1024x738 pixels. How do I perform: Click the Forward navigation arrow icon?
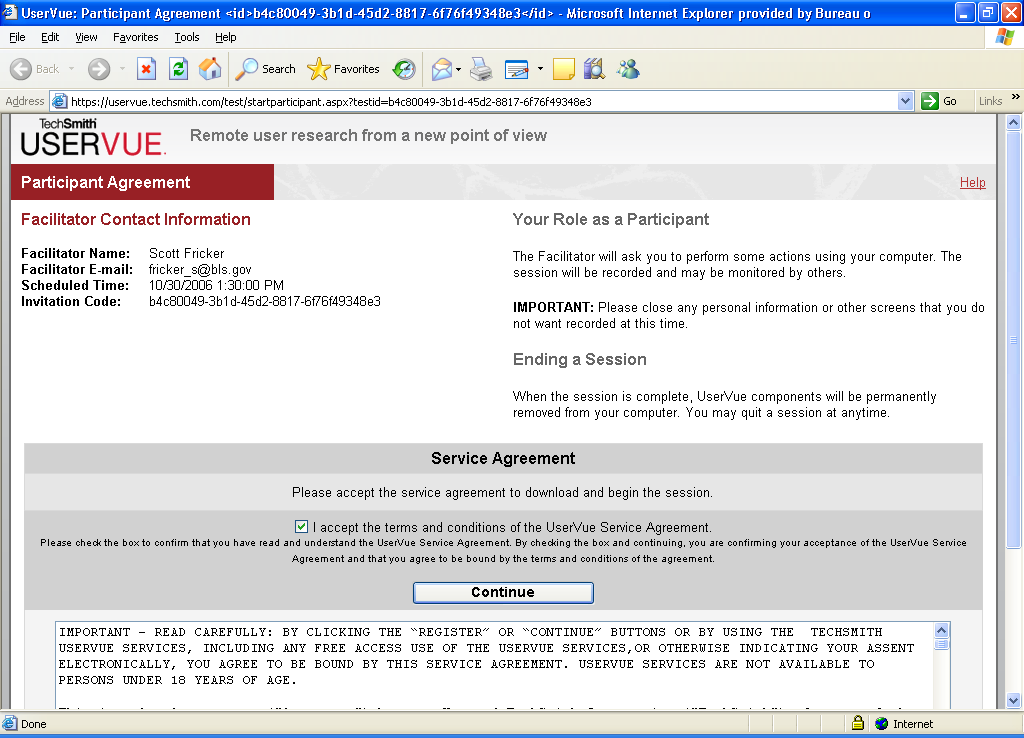click(x=99, y=69)
